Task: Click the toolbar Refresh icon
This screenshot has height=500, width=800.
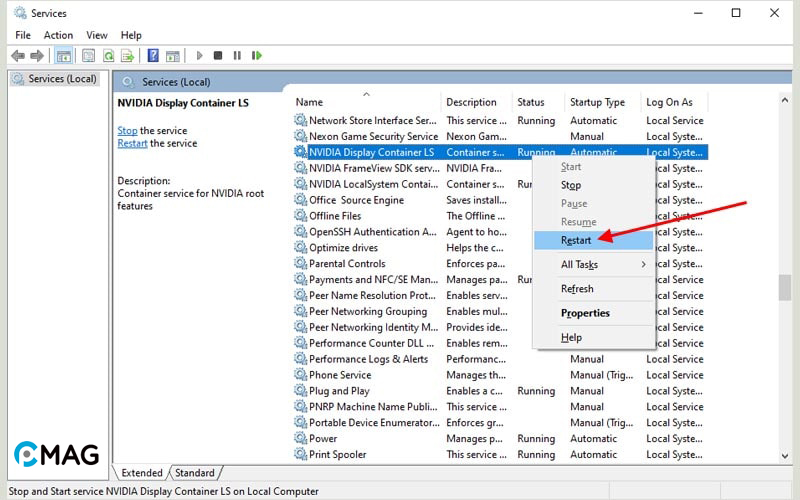Action: pos(107,56)
